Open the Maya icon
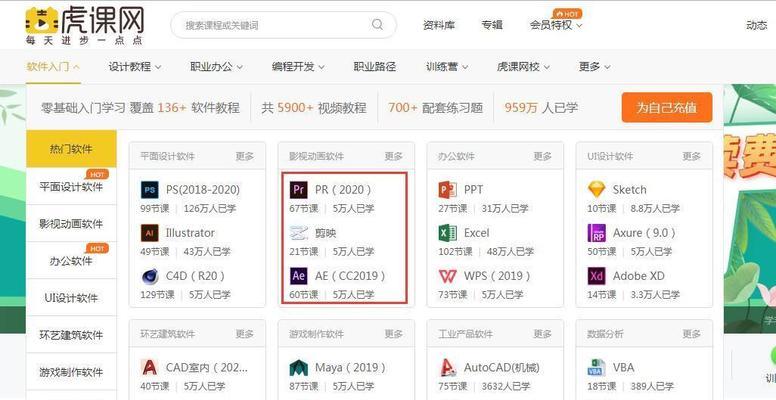Viewport: 776px width, 400px height. coord(298,367)
